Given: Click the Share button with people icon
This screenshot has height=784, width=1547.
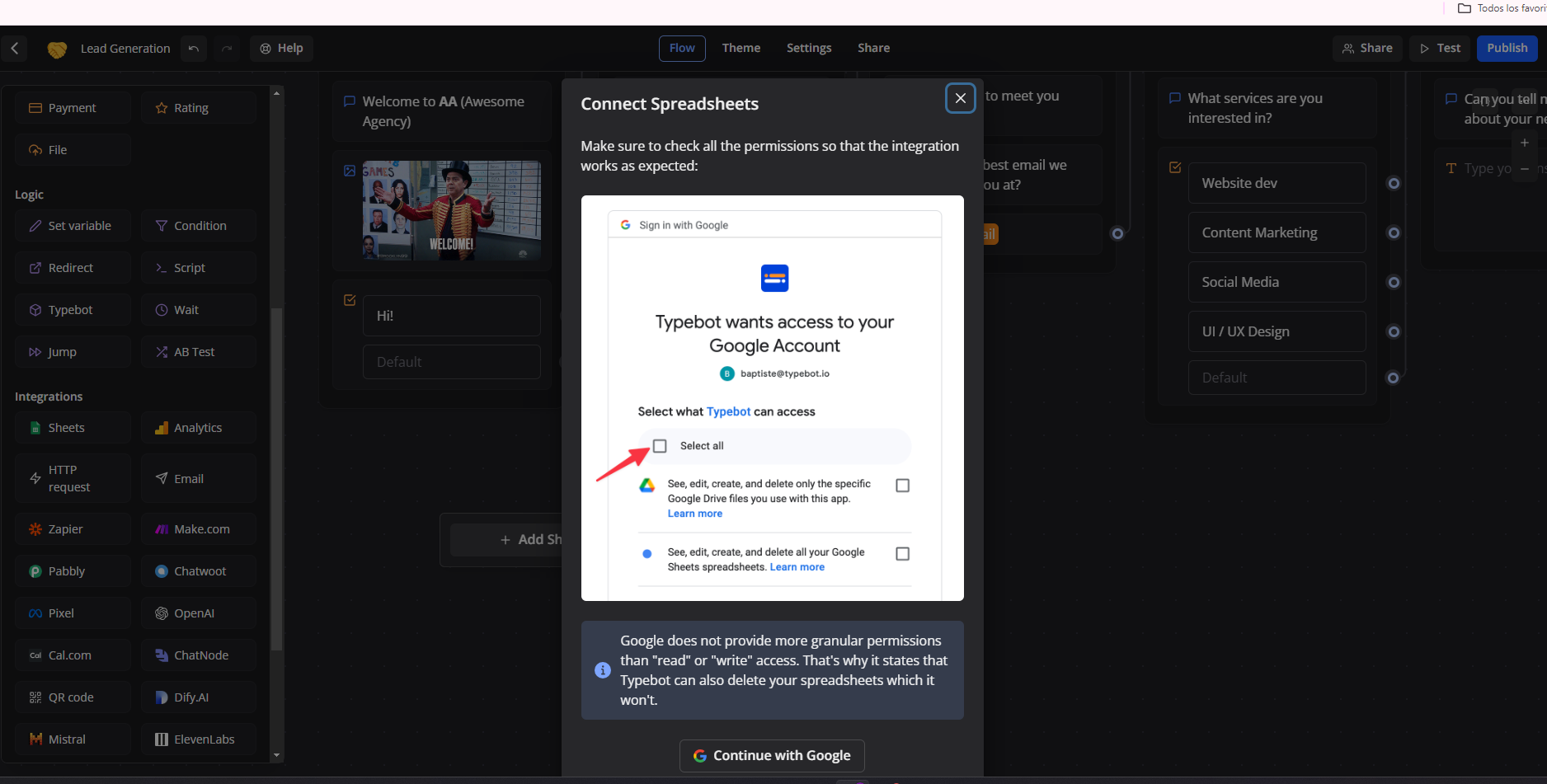Looking at the screenshot, I should (1367, 49).
